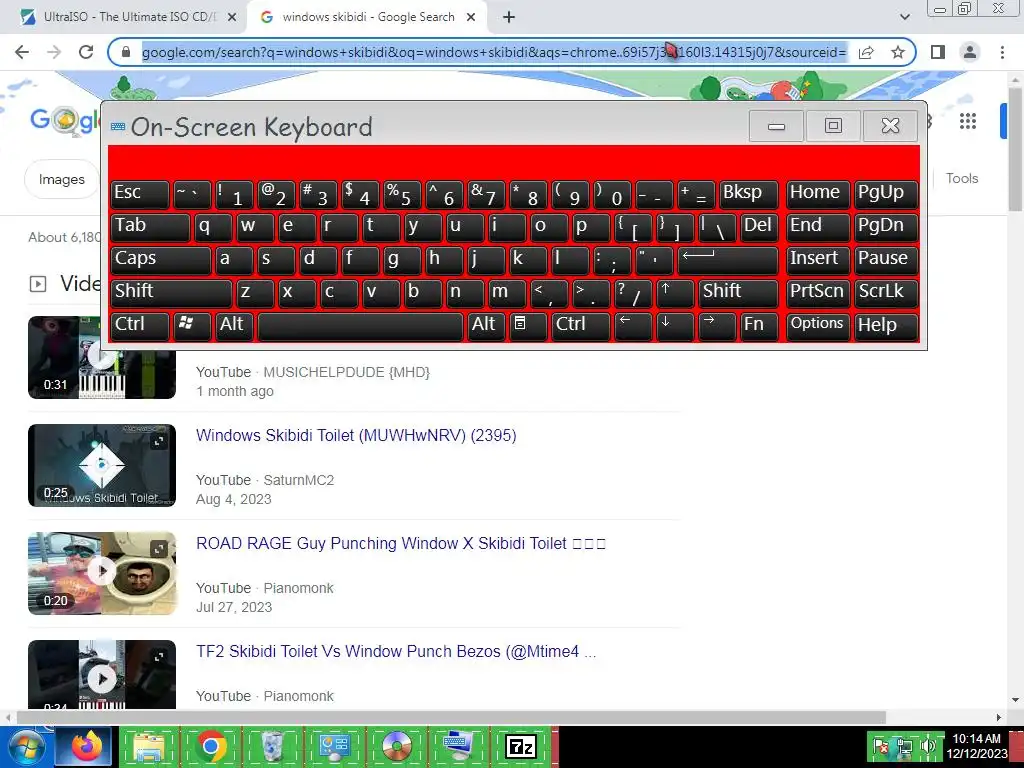Image resolution: width=1024 pixels, height=768 pixels.
Task: Open the Google apps grid
Action: pos(968,121)
